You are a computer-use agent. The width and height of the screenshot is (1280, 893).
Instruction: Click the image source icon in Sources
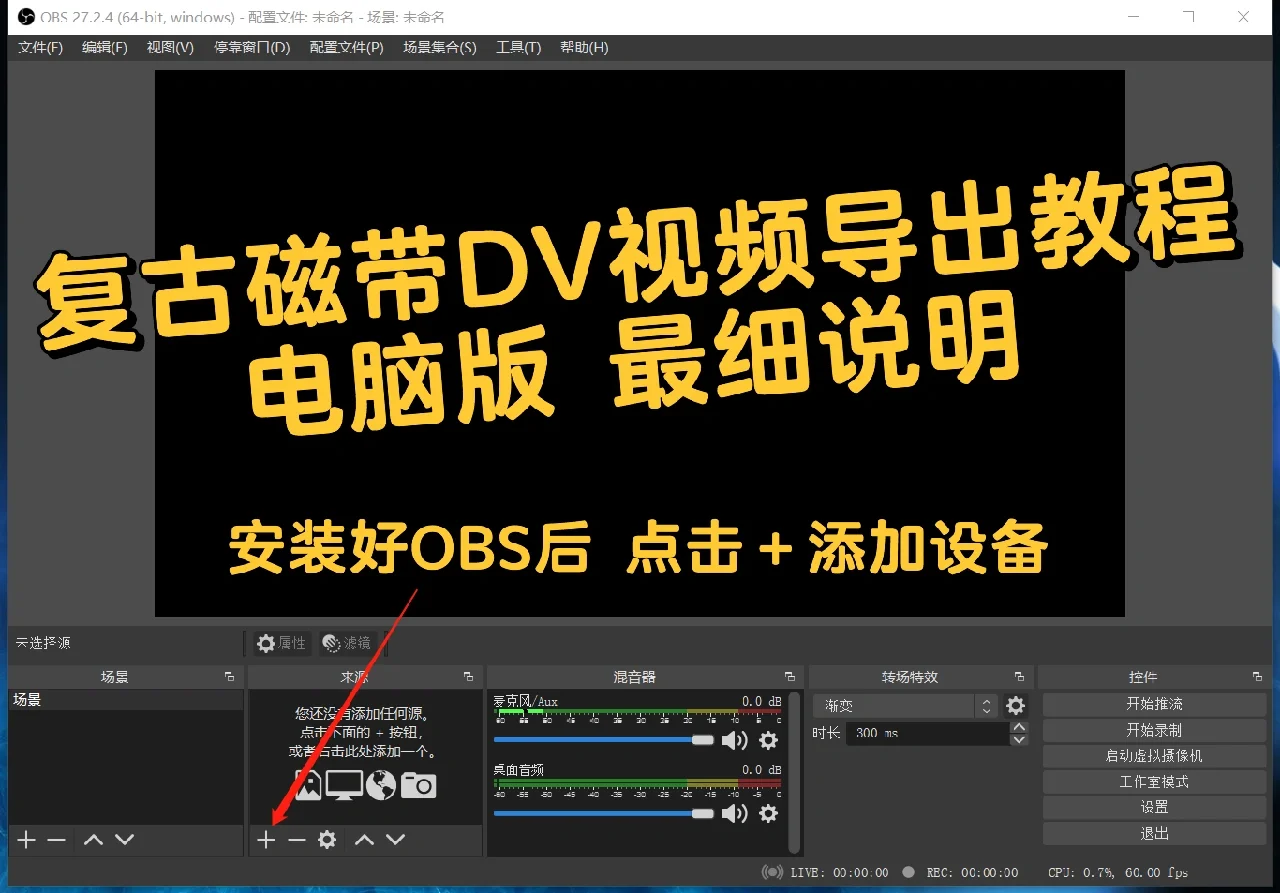pos(308,785)
